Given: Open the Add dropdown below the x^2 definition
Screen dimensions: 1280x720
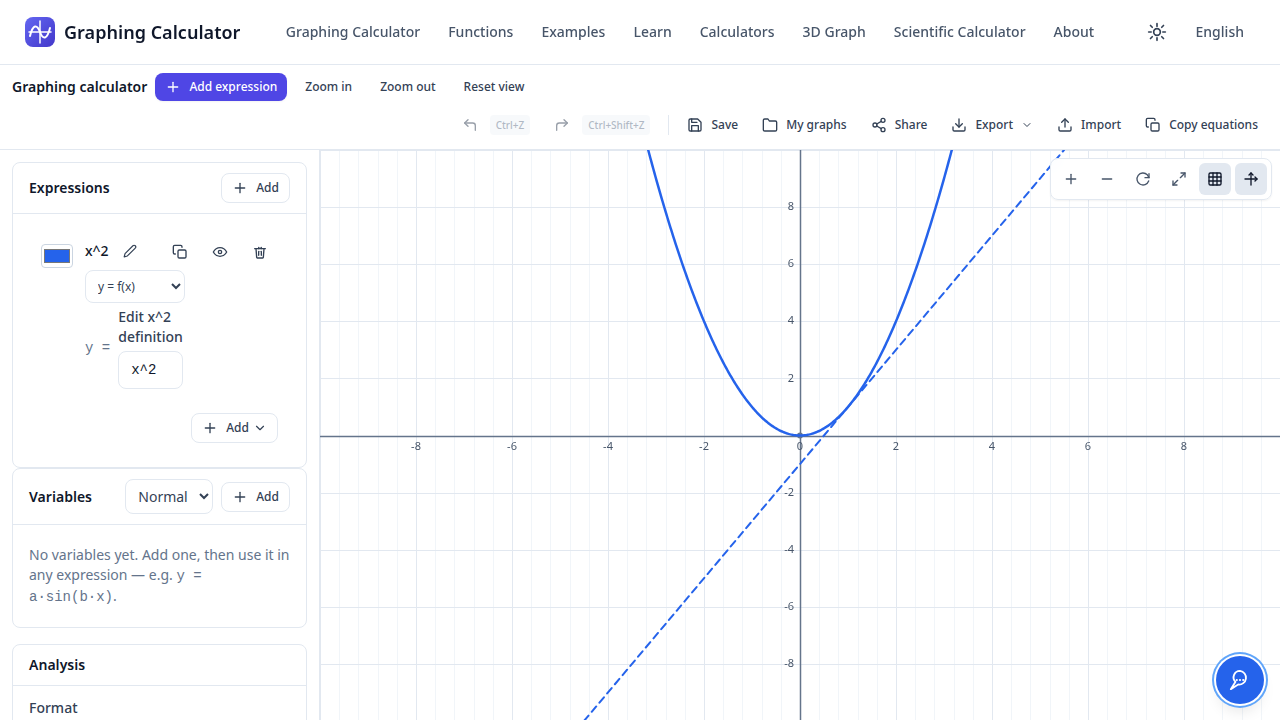Looking at the screenshot, I should tap(234, 428).
